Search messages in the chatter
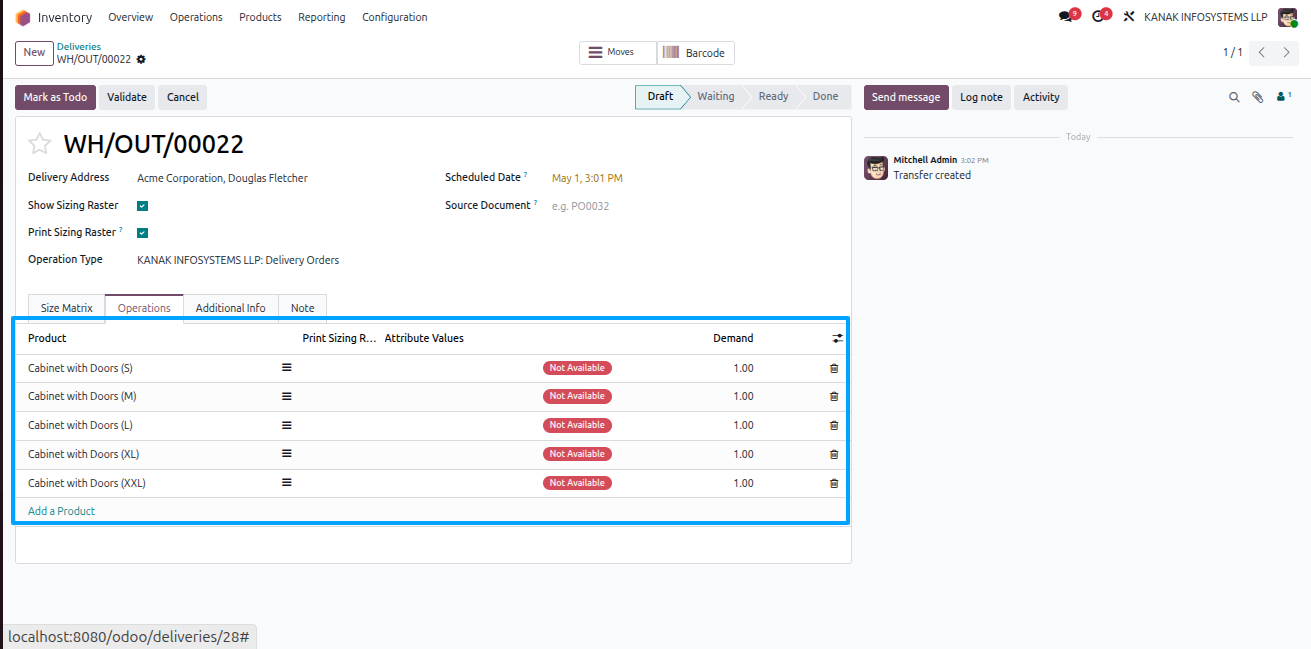Screen dimensions: 1311x649 pos(1234,97)
